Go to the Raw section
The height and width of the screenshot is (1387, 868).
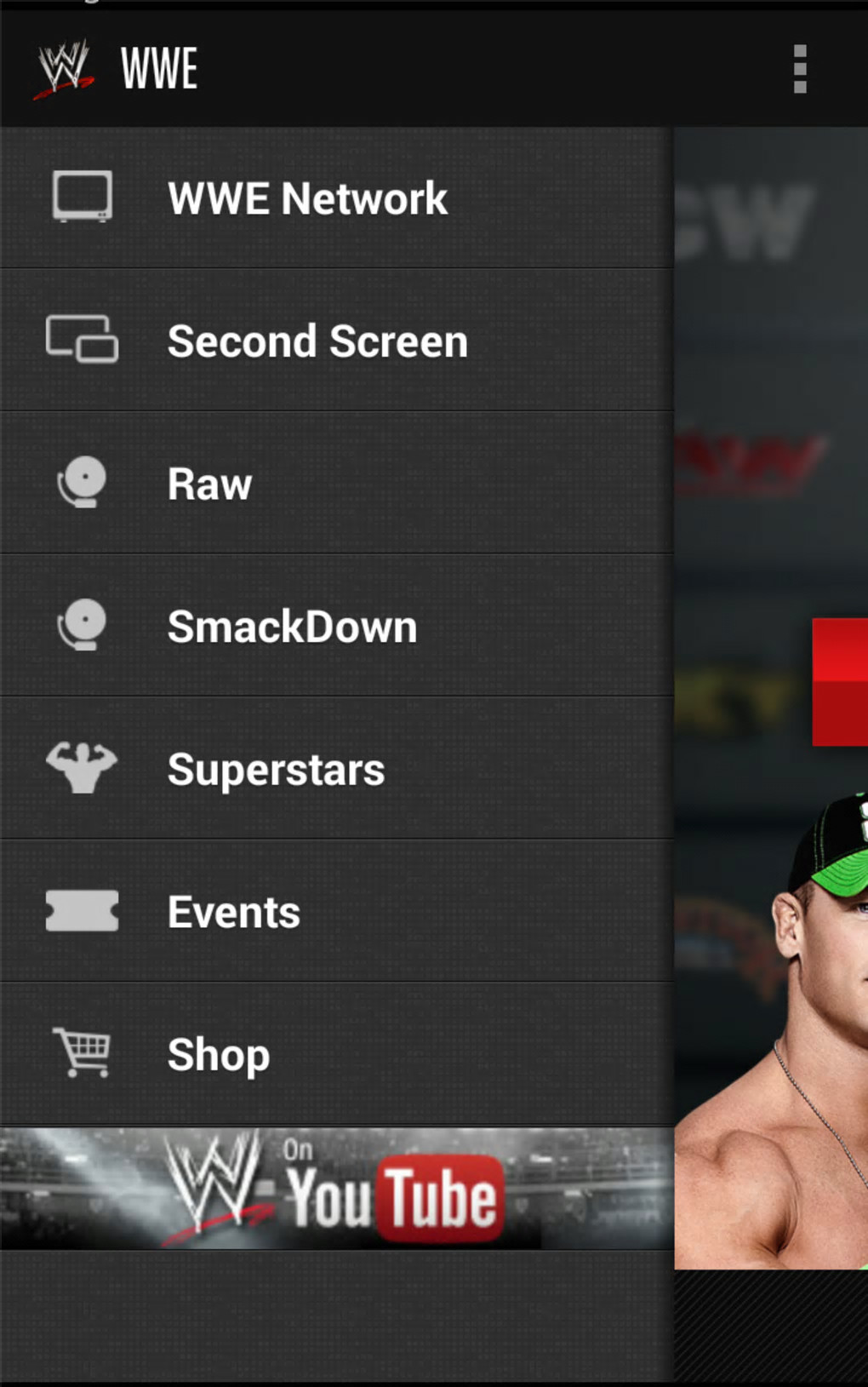coord(337,484)
